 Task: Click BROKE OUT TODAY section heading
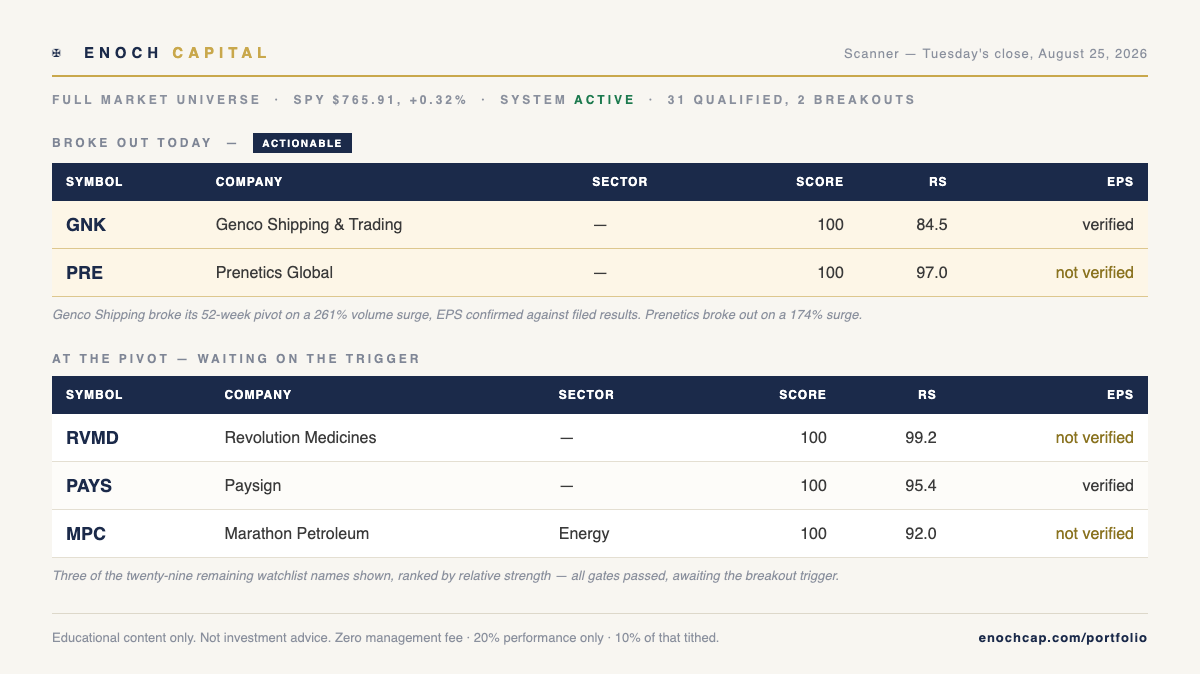[132, 143]
